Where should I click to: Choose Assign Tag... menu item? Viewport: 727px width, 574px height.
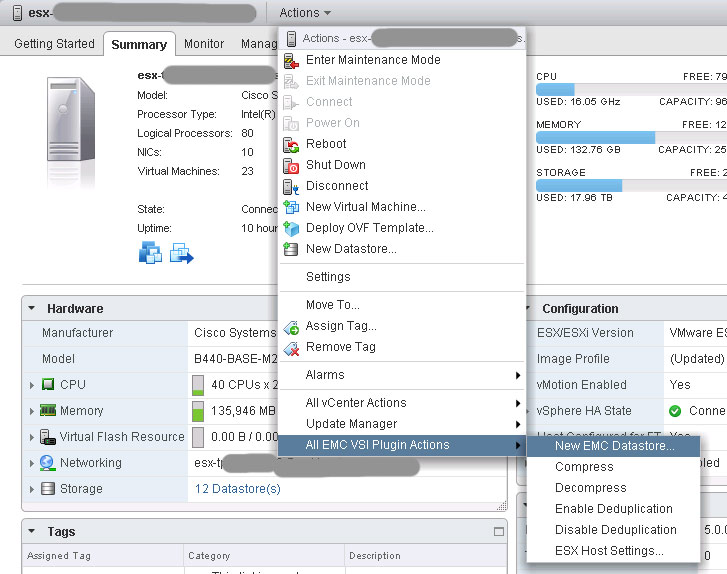click(x=402, y=326)
